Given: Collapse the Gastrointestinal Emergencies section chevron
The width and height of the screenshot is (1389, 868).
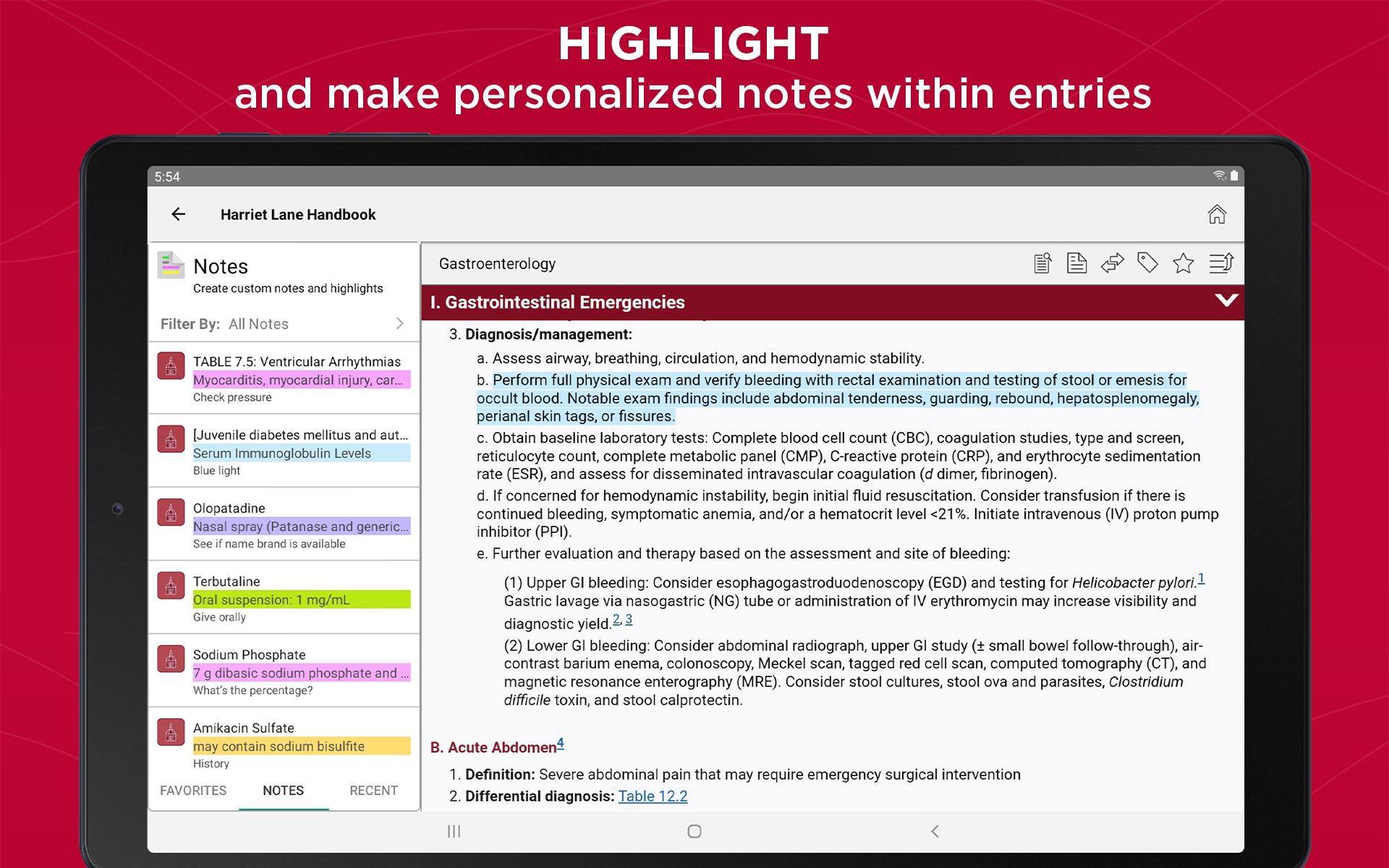Looking at the screenshot, I should [x=1226, y=301].
